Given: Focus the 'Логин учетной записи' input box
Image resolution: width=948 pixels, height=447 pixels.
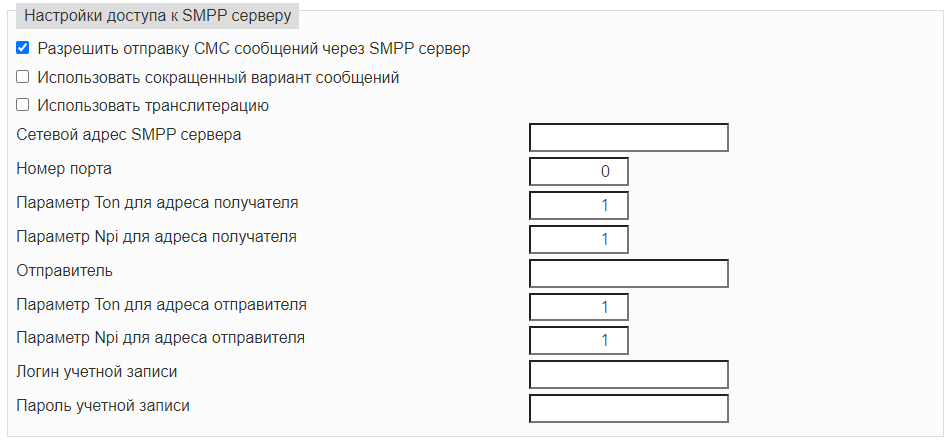Looking at the screenshot, I should (629, 374).
